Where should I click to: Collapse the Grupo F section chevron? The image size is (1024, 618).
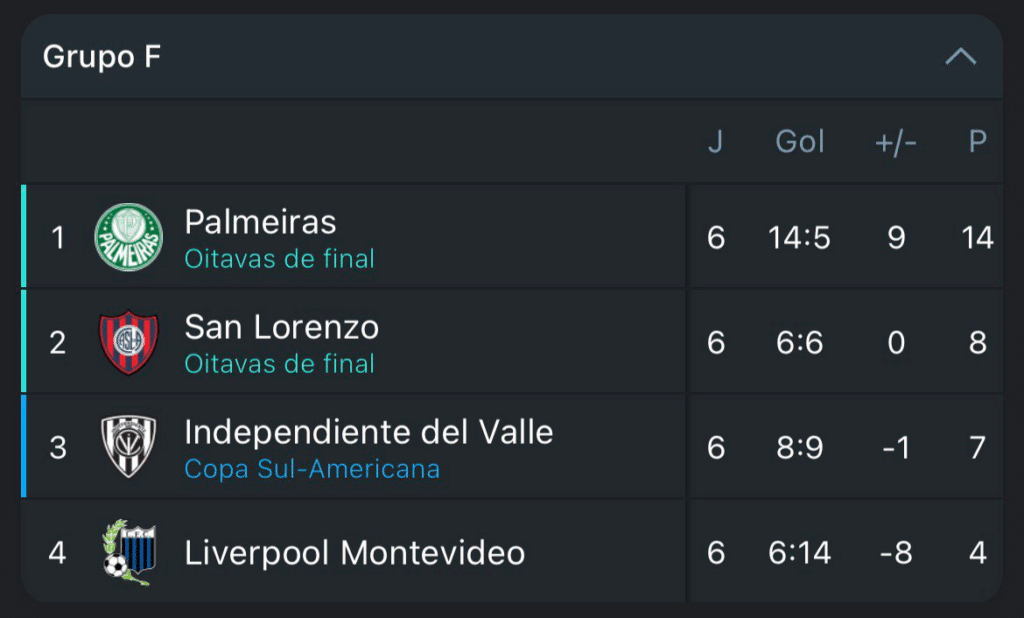pos(960,57)
